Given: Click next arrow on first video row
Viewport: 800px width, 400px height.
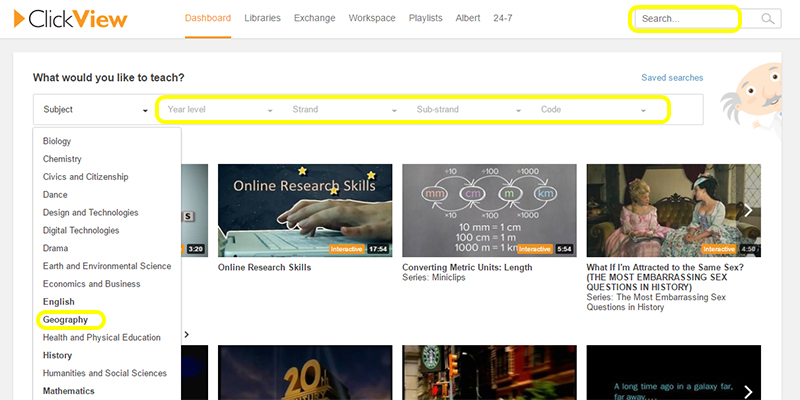Looking at the screenshot, I should click(x=747, y=210).
